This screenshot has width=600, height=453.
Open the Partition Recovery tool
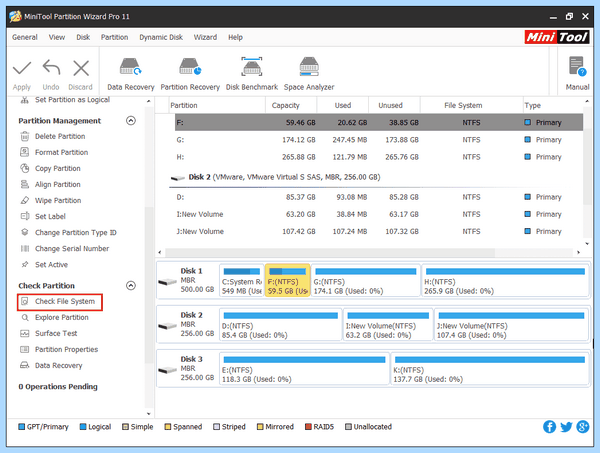190,74
